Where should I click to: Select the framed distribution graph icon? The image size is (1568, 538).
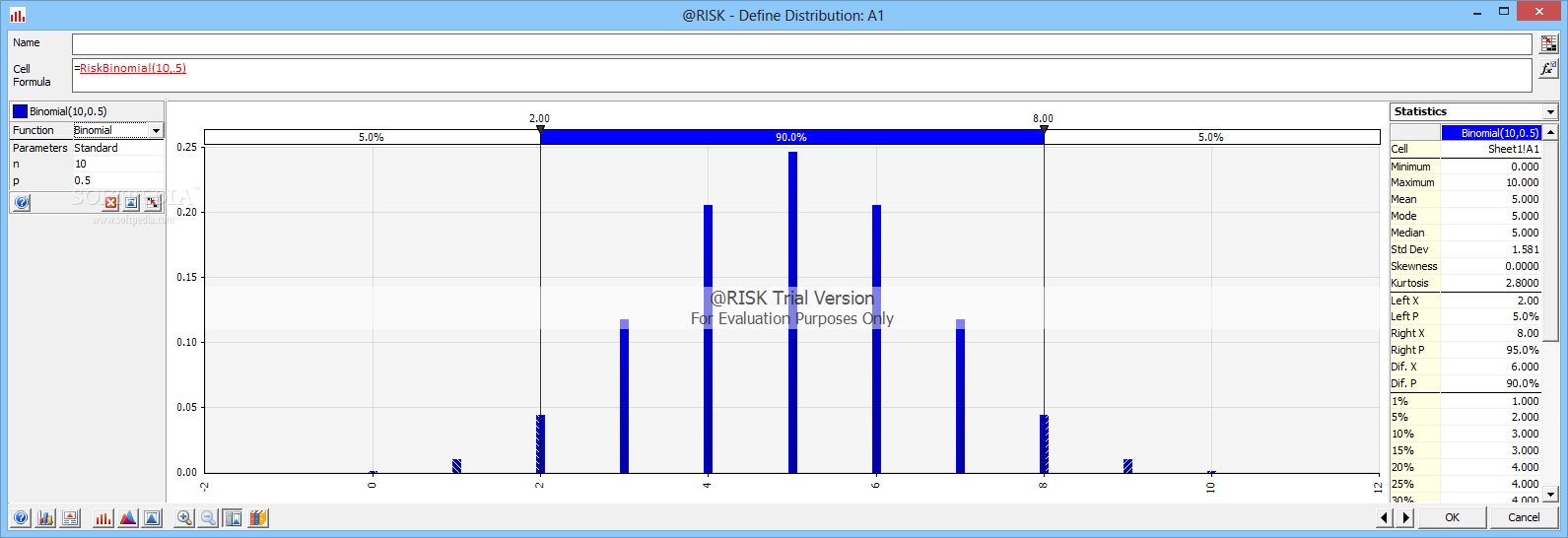pyautogui.click(x=152, y=518)
